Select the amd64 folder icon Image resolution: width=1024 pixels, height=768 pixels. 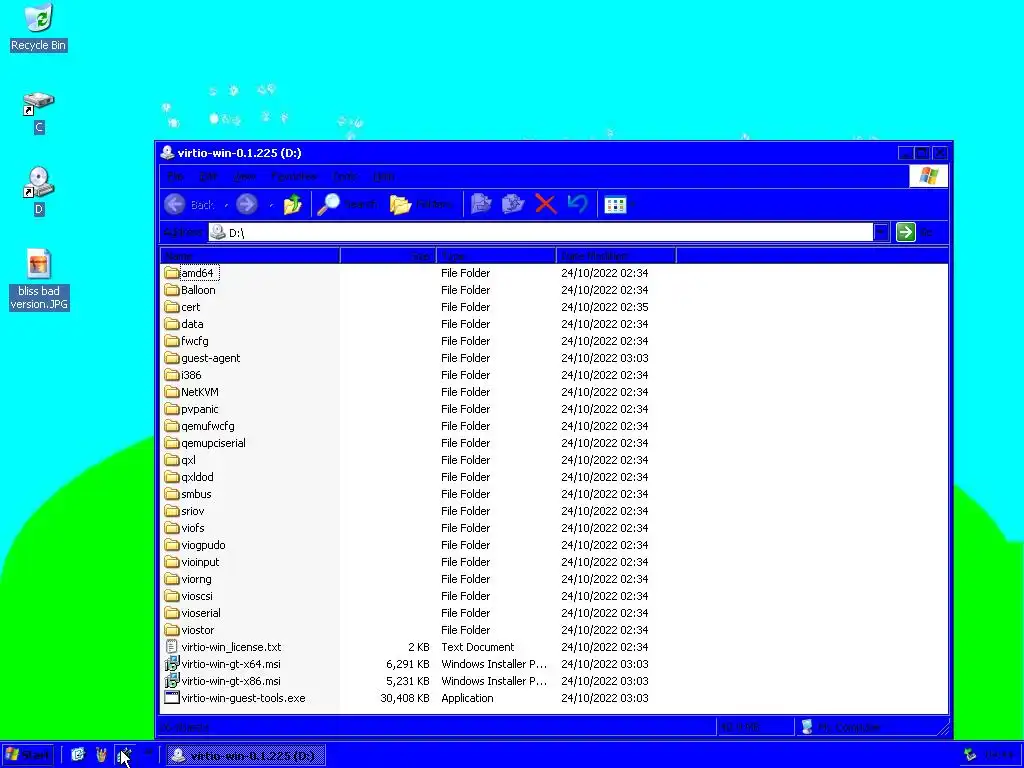point(172,273)
